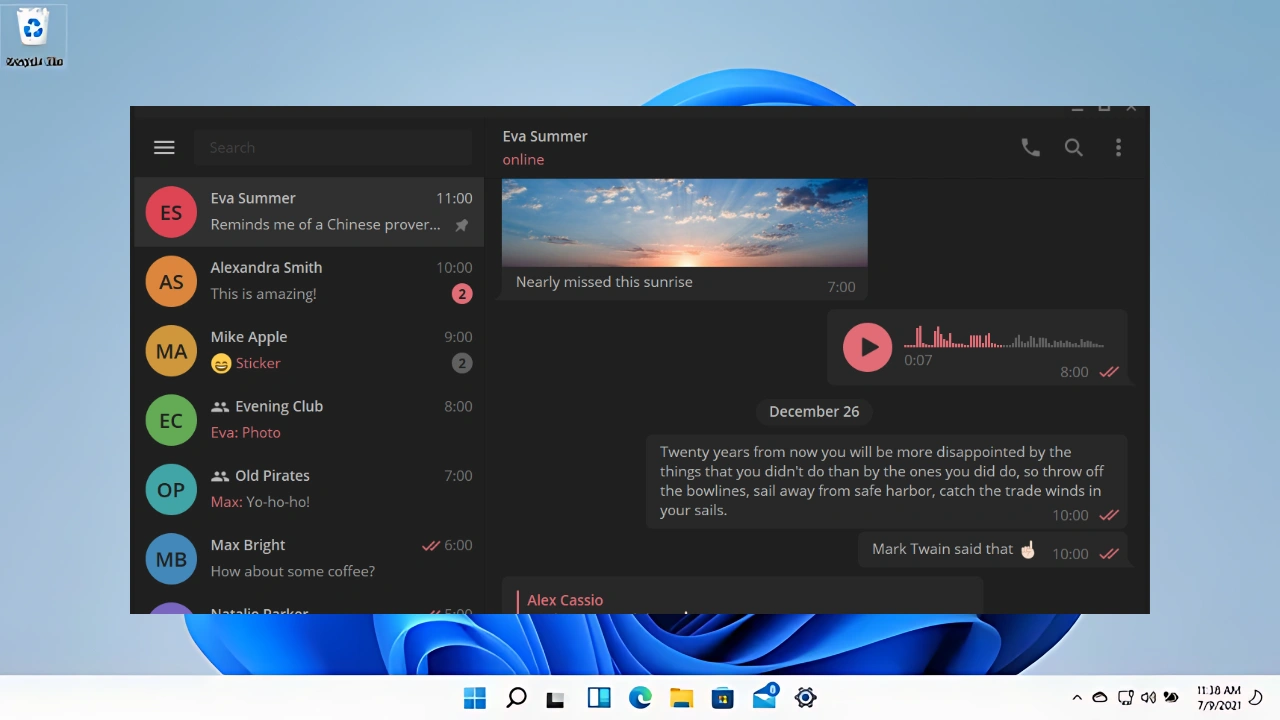Viewport: 1280px width, 720px height.
Task: Click the ES avatar of Eva Summer
Action: pos(171,212)
